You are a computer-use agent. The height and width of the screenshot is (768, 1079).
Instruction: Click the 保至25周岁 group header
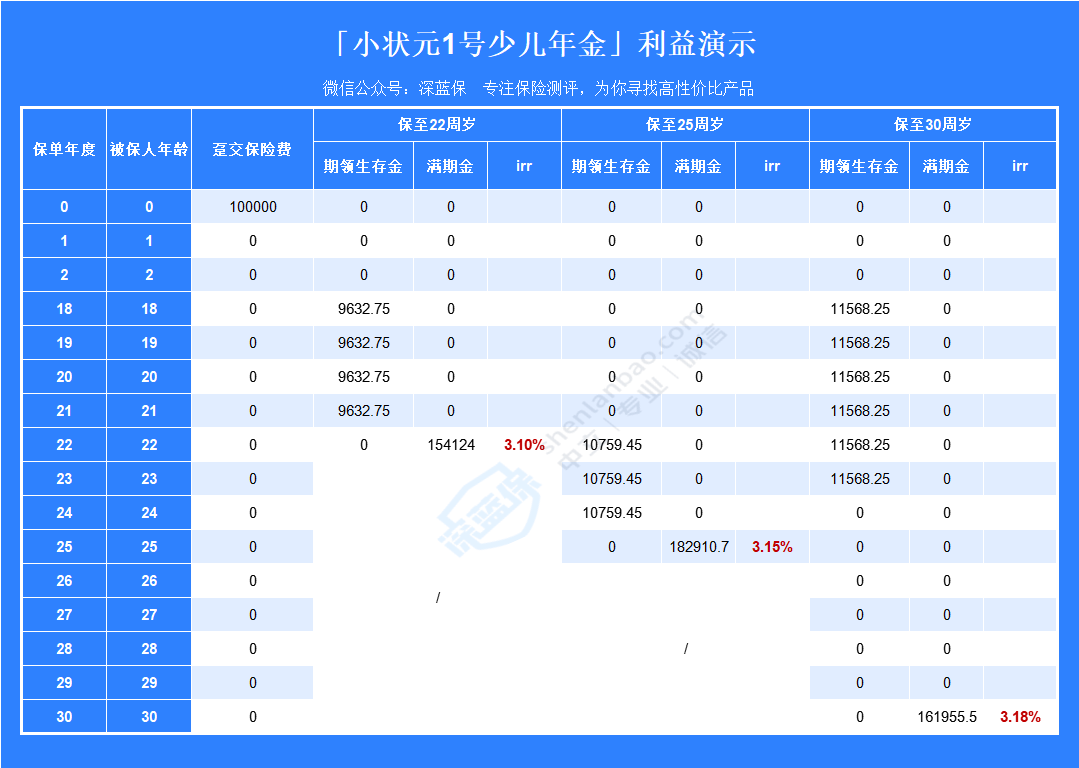click(x=685, y=125)
